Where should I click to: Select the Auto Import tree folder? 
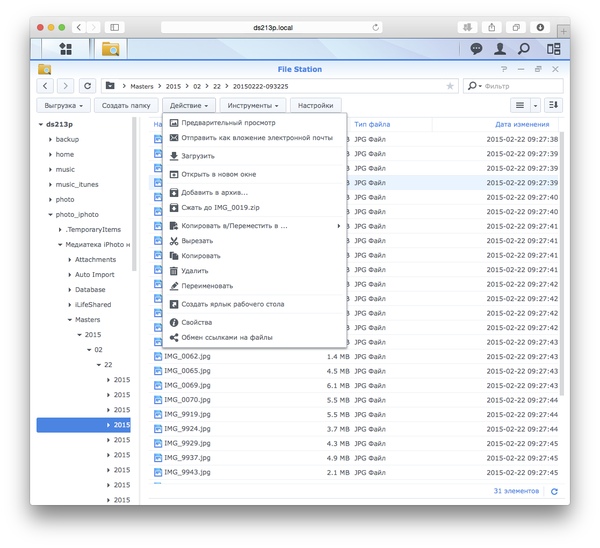click(95, 275)
